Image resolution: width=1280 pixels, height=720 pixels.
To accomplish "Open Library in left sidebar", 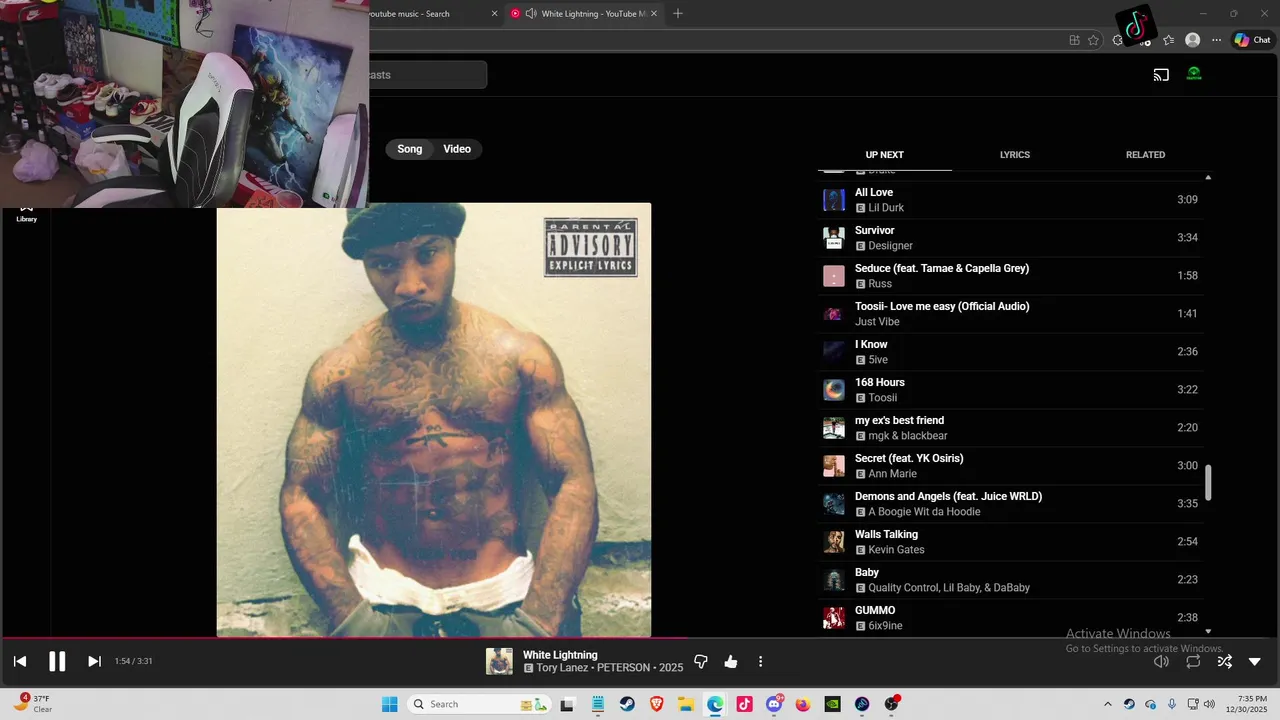I will click(x=27, y=214).
